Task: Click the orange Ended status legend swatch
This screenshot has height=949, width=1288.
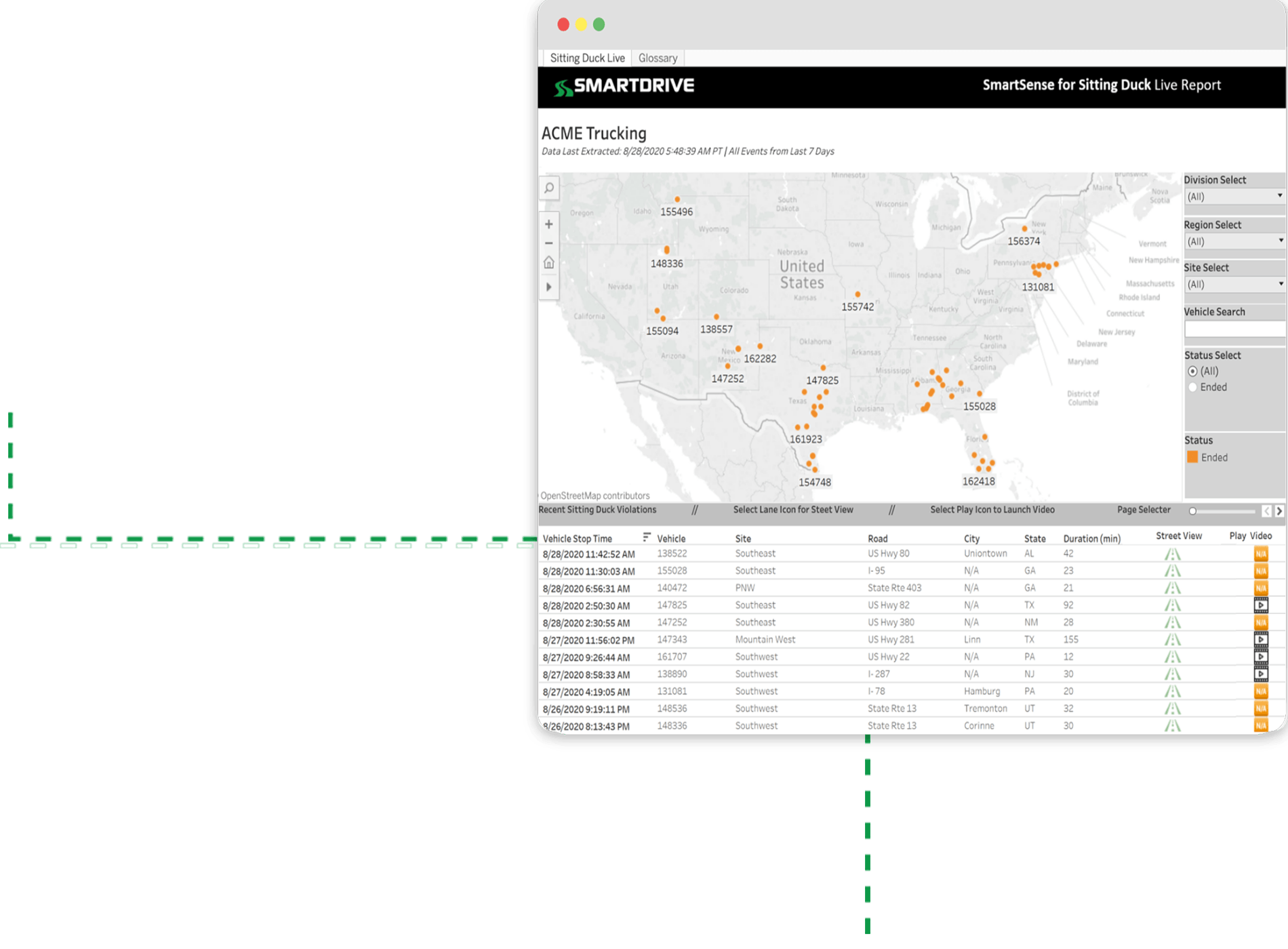Action: point(1192,458)
